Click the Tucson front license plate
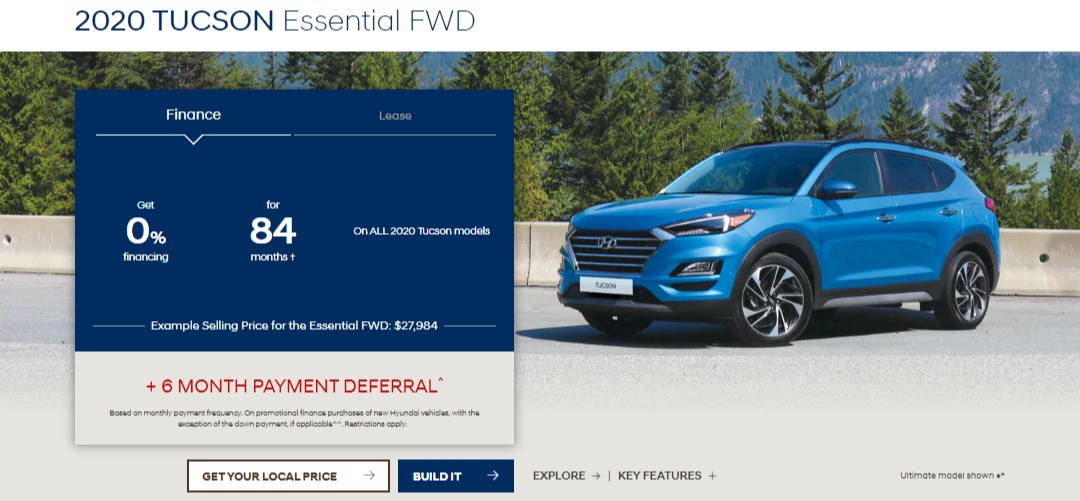1080x501 pixels. coord(605,285)
